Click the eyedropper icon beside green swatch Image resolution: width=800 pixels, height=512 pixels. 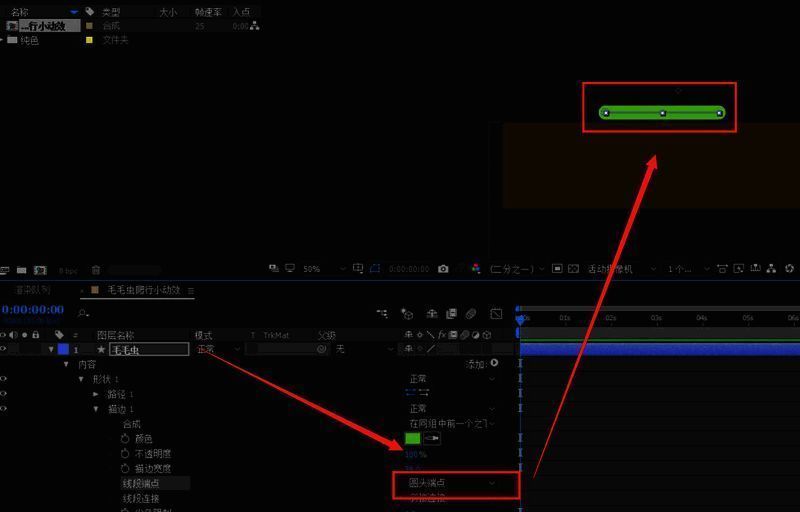pos(432,438)
